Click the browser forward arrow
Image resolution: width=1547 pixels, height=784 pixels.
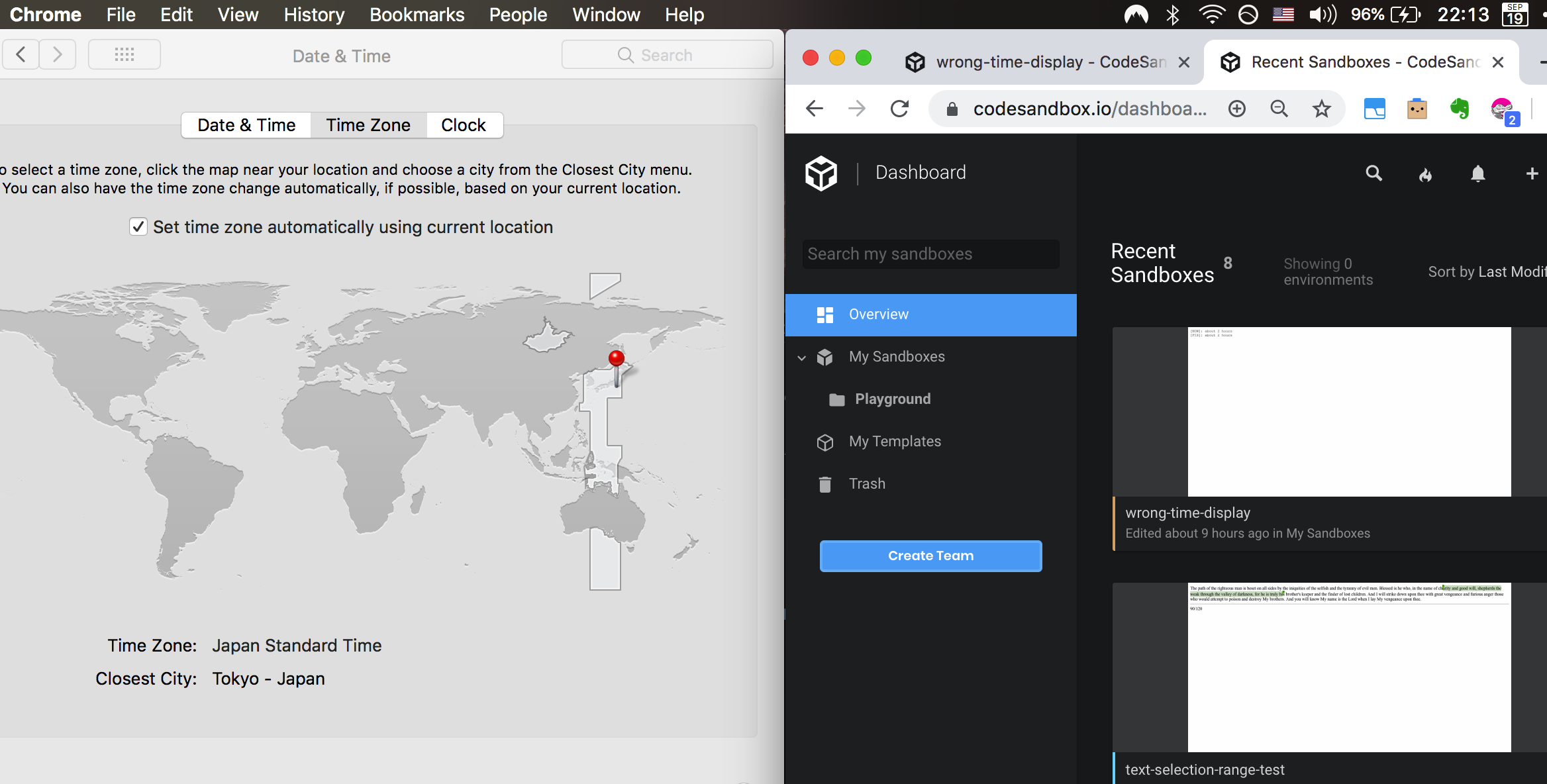coord(857,109)
